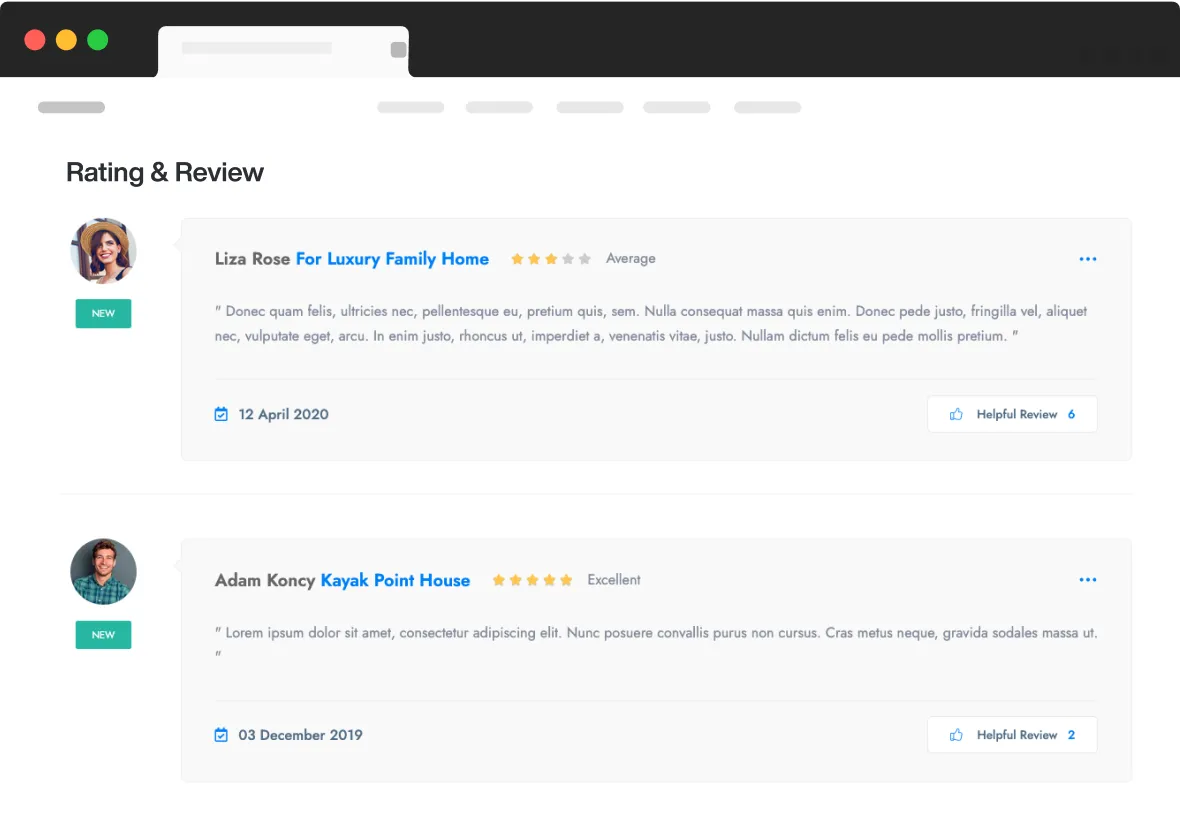Click Adam Koncy's profile photo
Screen dimensions: 1180x822
(x=103, y=571)
